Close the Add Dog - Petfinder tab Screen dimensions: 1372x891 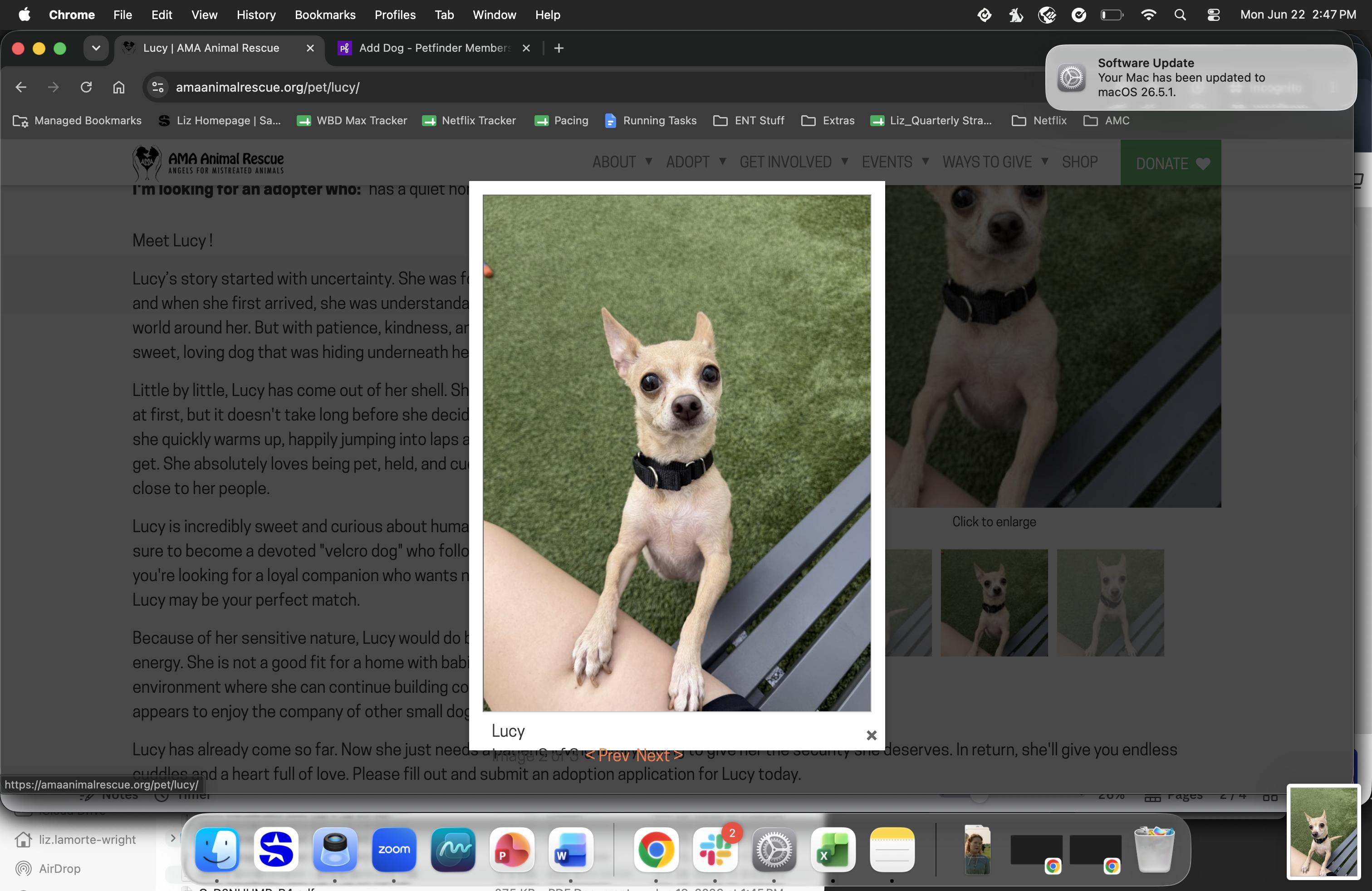526,48
